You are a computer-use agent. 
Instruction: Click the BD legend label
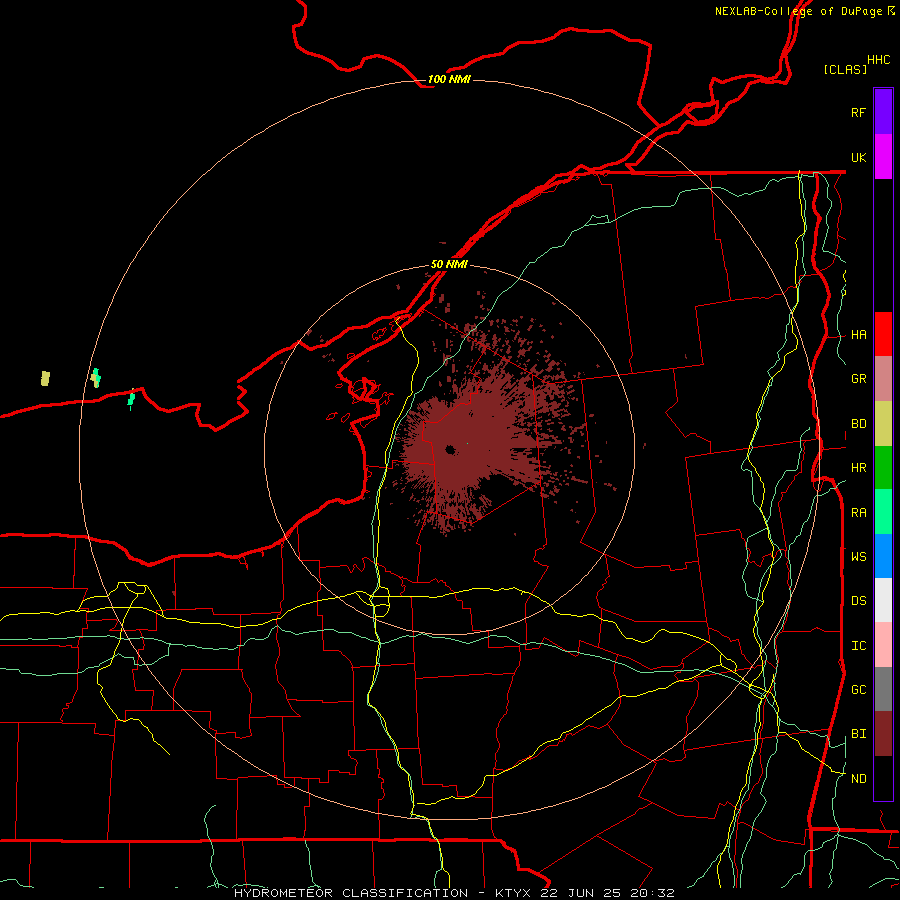[x=858, y=424]
